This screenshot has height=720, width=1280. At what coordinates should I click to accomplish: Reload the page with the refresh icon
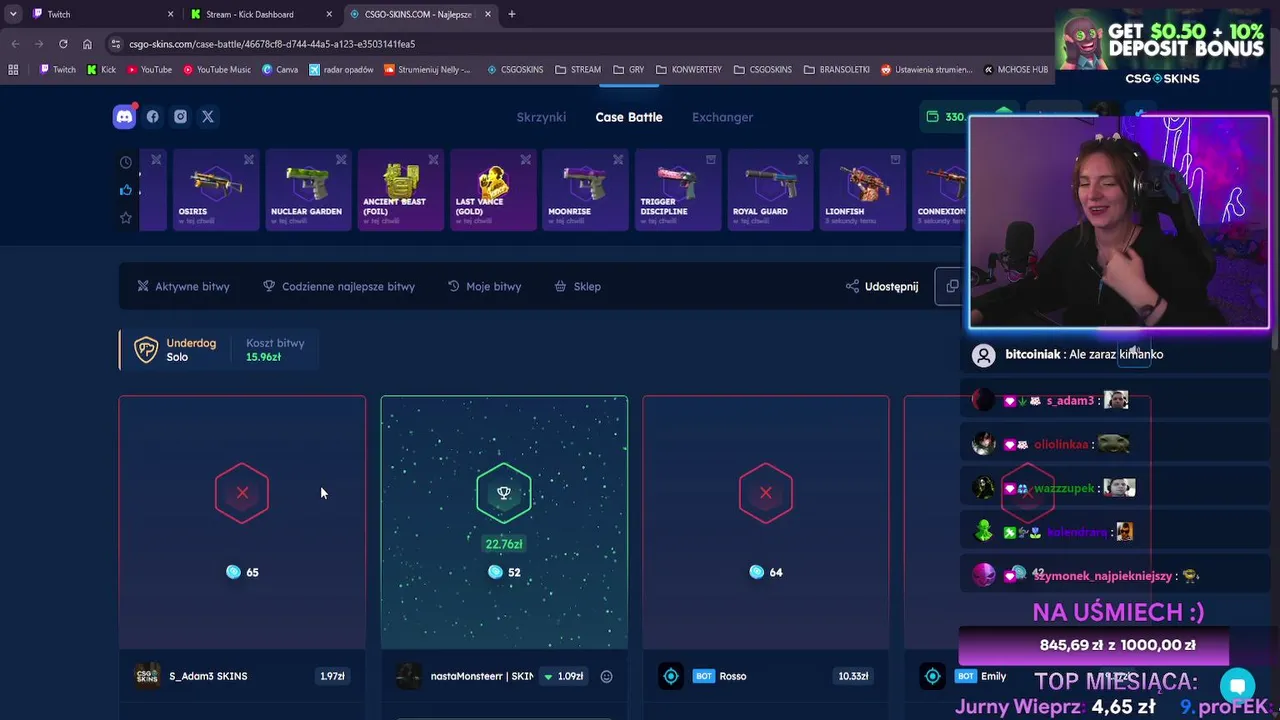pos(63,44)
